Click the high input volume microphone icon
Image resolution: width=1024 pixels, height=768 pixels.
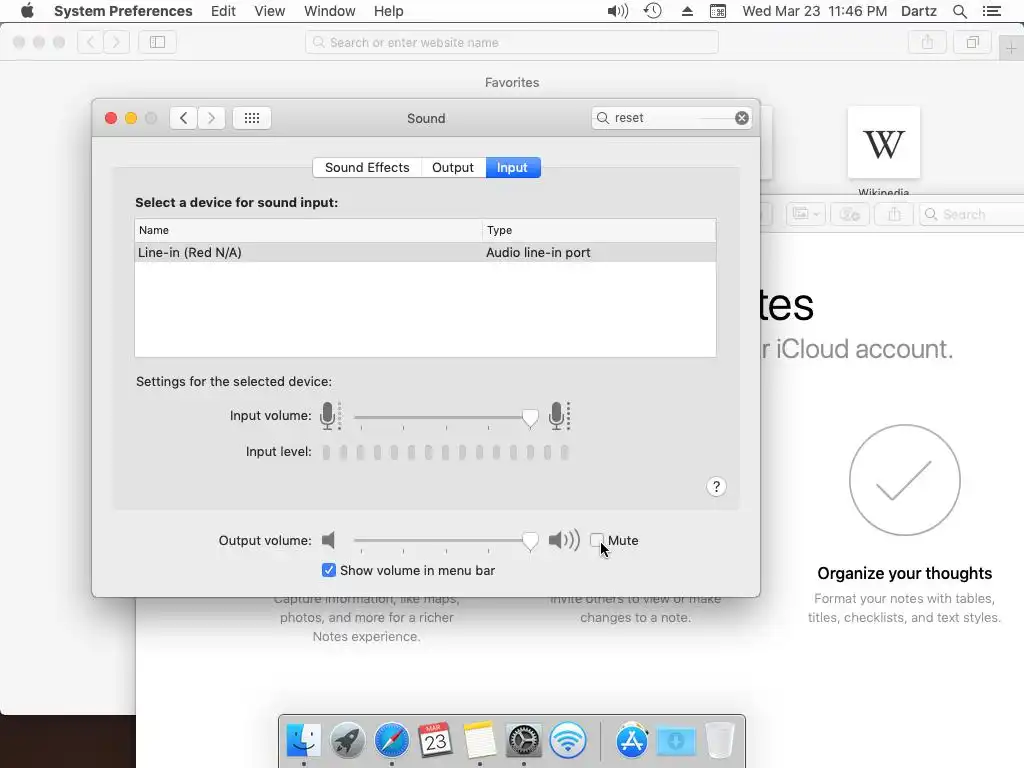[x=560, y=416]
